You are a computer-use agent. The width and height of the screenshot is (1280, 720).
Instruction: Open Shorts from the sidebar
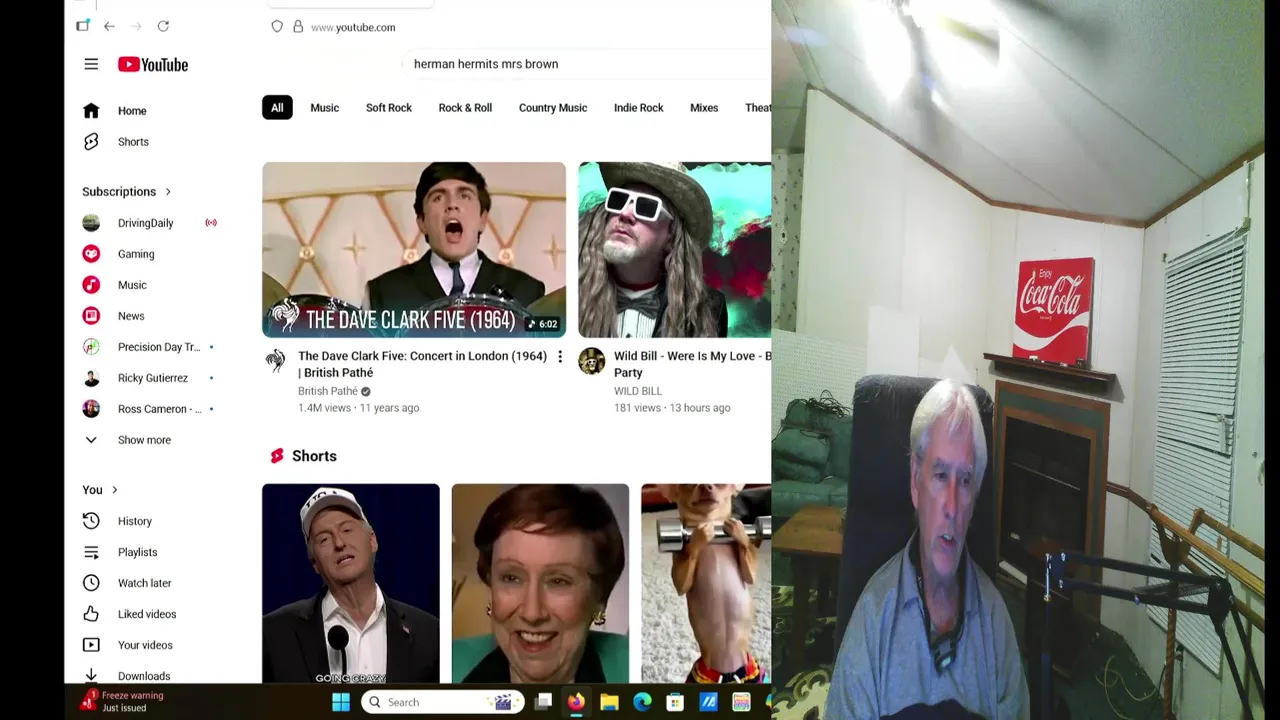133,142
